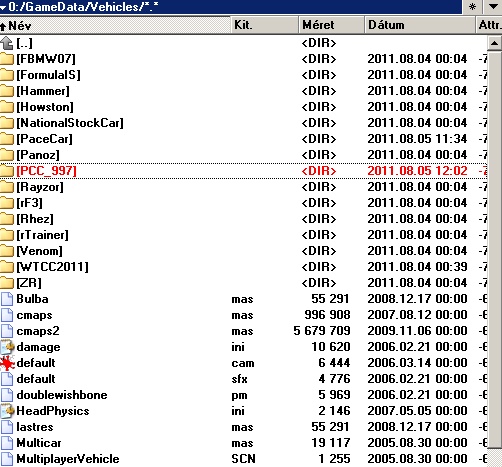Screen dimensions: 502x467
Task: Click the vertical scrollbar track
Action: [x=495, y=457]
